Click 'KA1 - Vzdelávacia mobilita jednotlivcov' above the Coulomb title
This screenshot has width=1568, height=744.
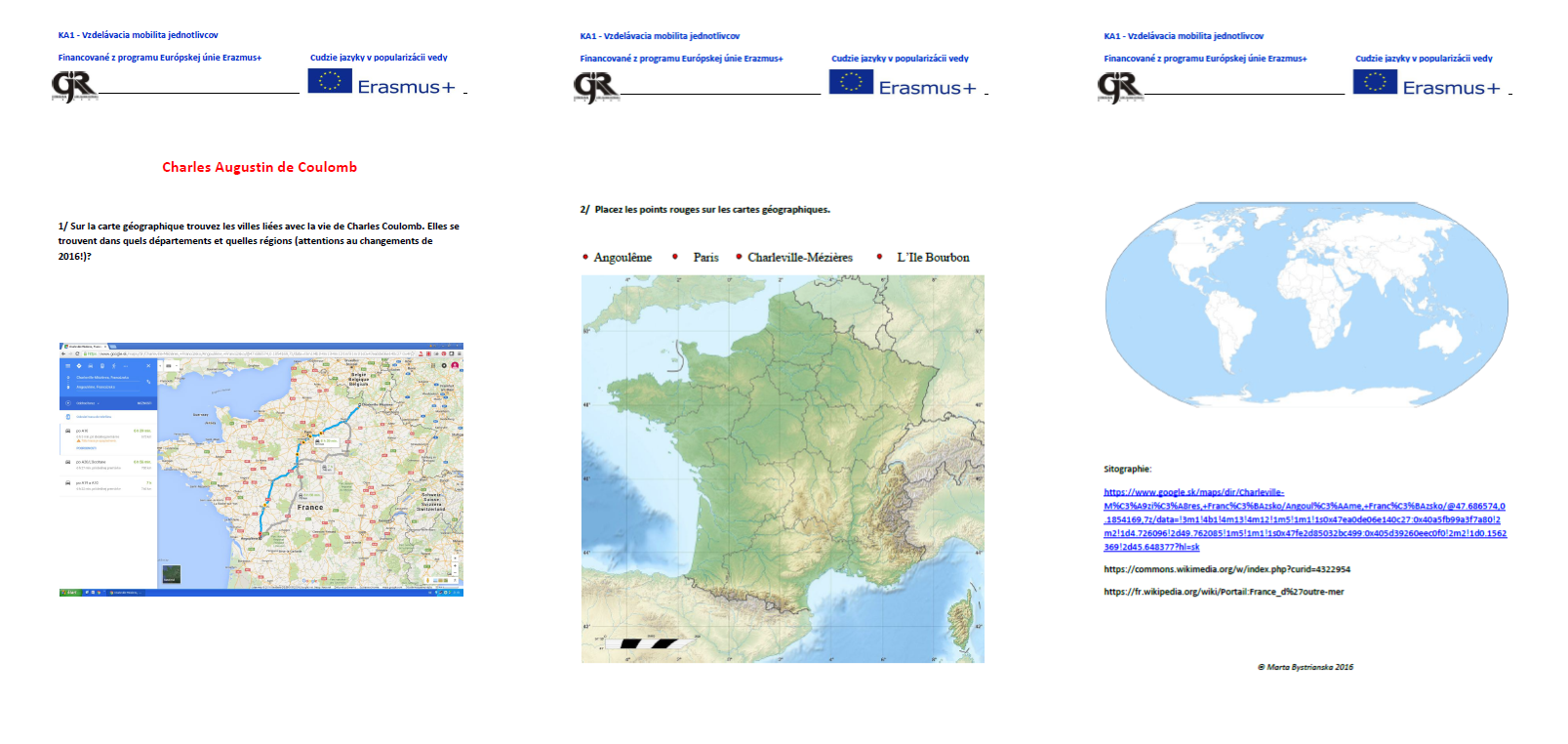tap(138, 35)
